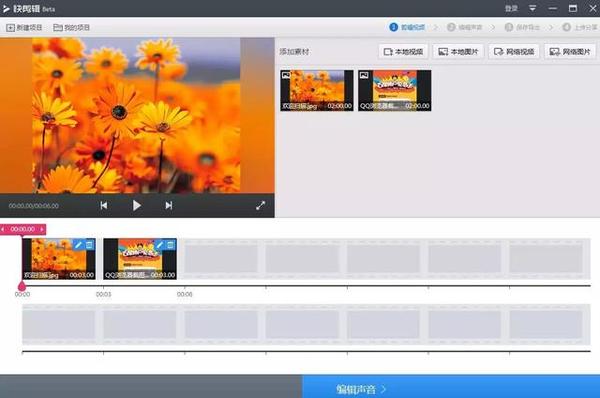Delete the flower clip with trash icon

pyautogui.click(x=89, y=245)
